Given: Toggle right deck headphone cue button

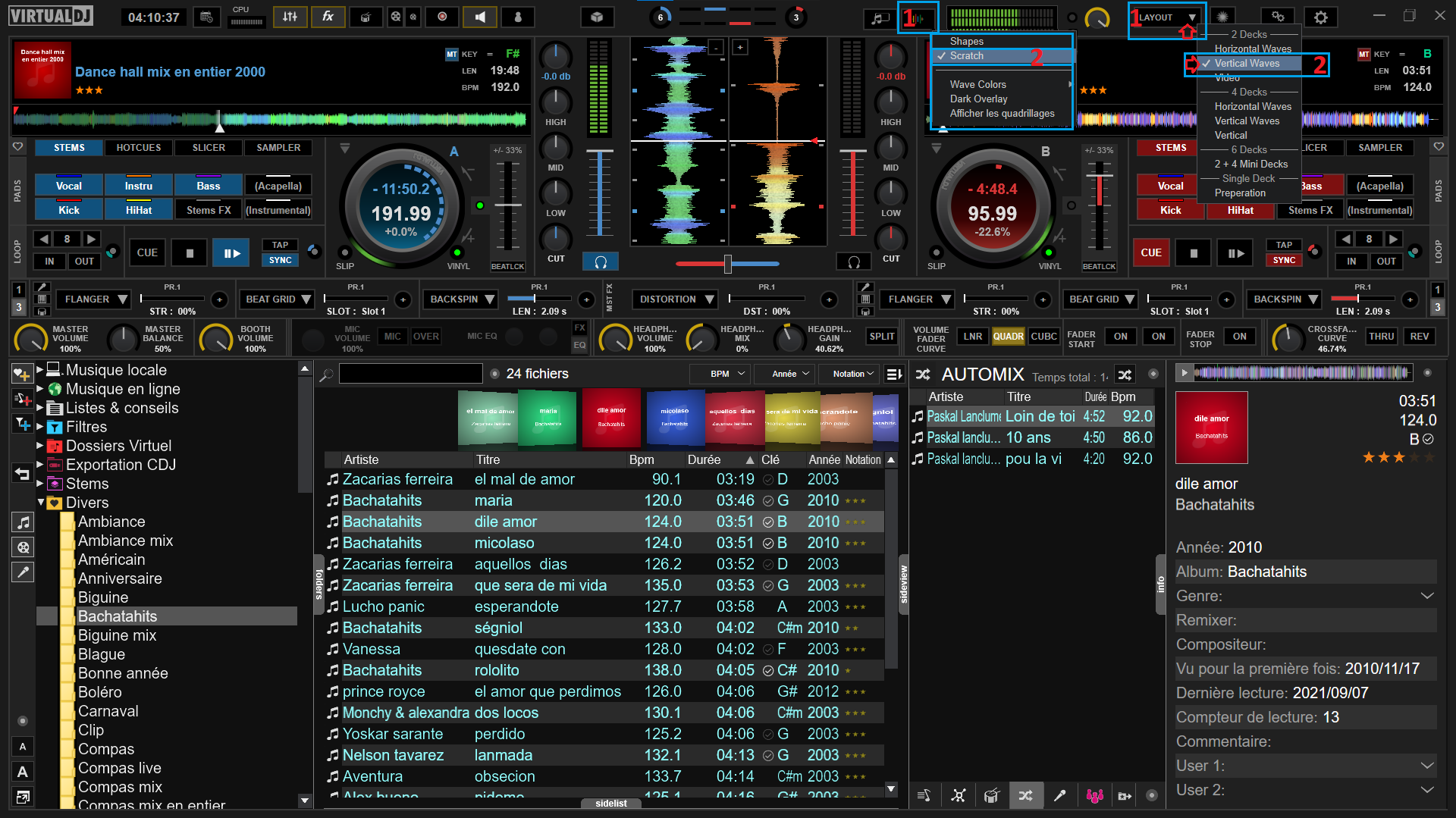Looking at the screenshot, I should (854, 262).
